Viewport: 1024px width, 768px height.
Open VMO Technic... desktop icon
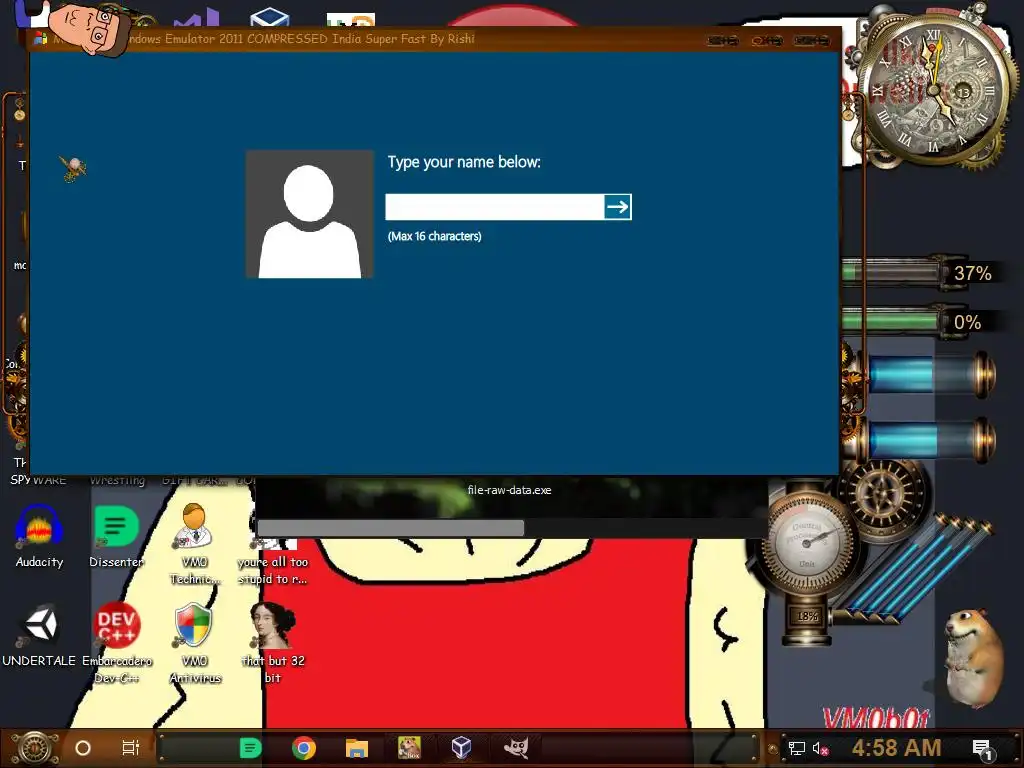point(195,544)
